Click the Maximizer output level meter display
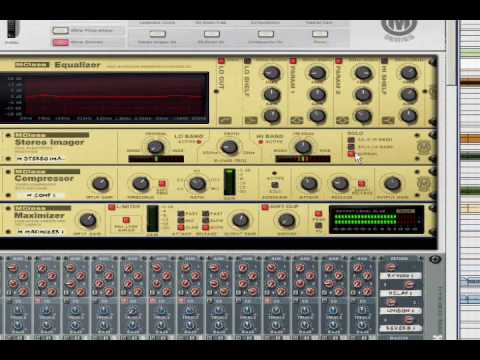The width and height of the screenshot is (480, 360). pyautogui.click(x=376, y=220)
